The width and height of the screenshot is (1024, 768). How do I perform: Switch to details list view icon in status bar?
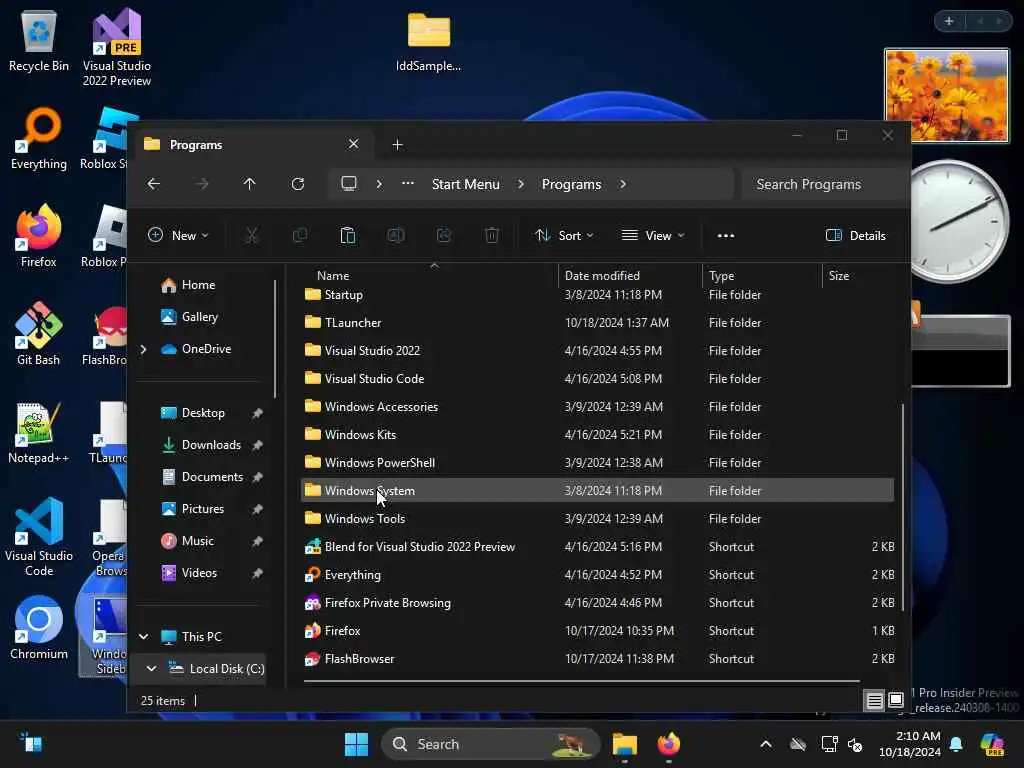[874, 701]
